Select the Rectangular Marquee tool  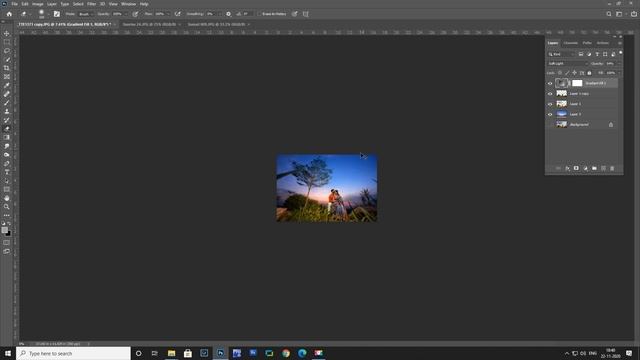tap(7, 42)
